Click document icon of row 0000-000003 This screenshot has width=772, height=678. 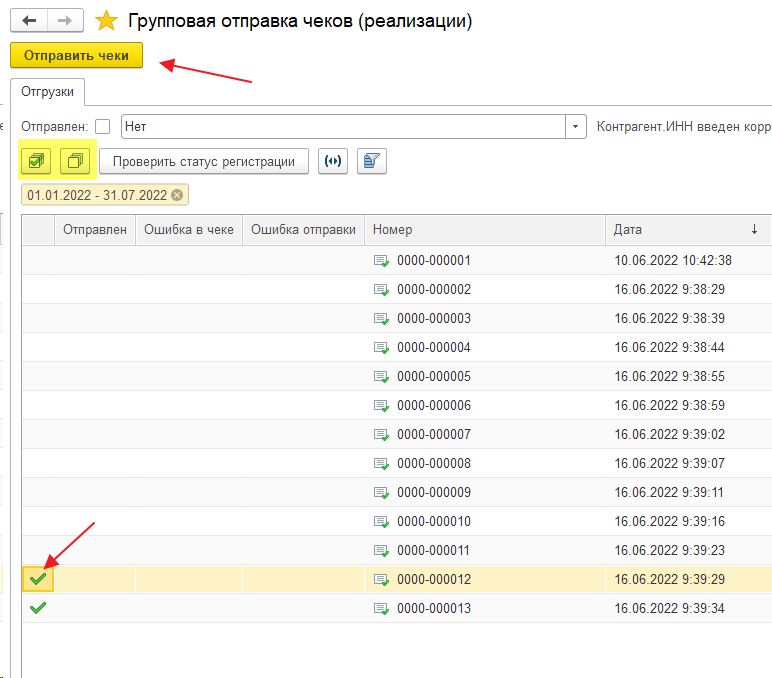tap(381, 319)
